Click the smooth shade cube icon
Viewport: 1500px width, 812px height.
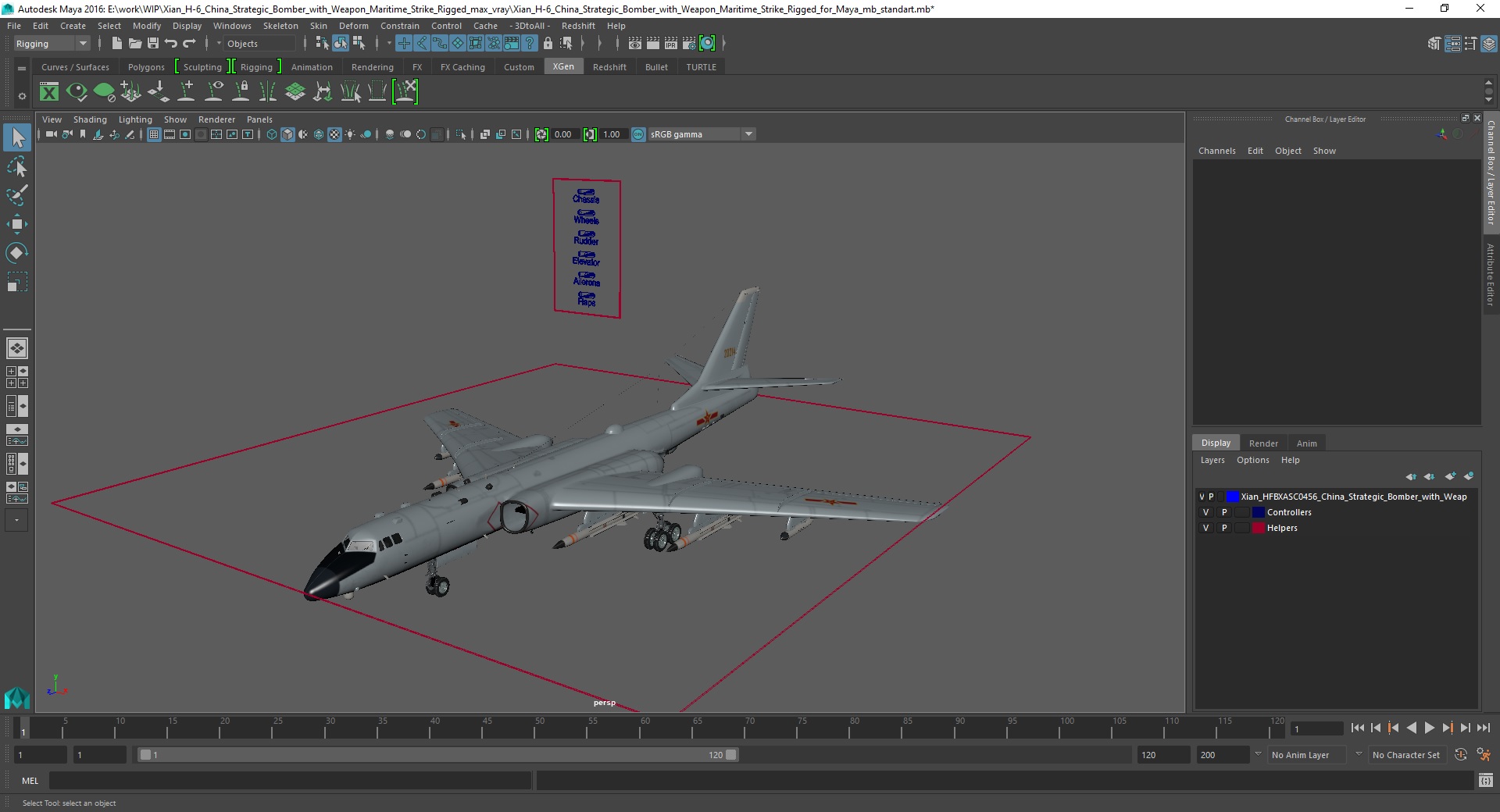point(287,134)
